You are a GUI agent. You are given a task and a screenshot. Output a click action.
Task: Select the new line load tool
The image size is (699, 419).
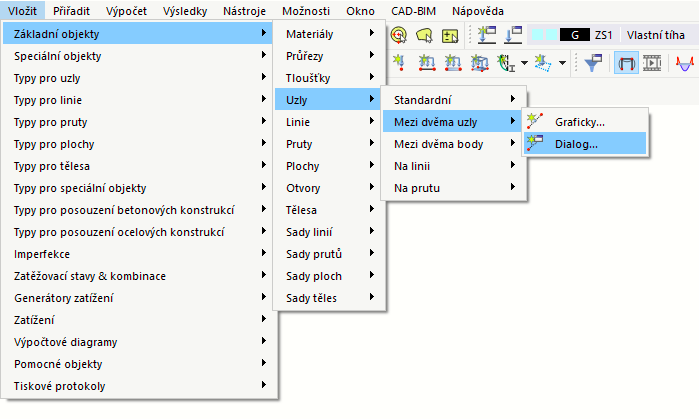click(x=453, y=63)
